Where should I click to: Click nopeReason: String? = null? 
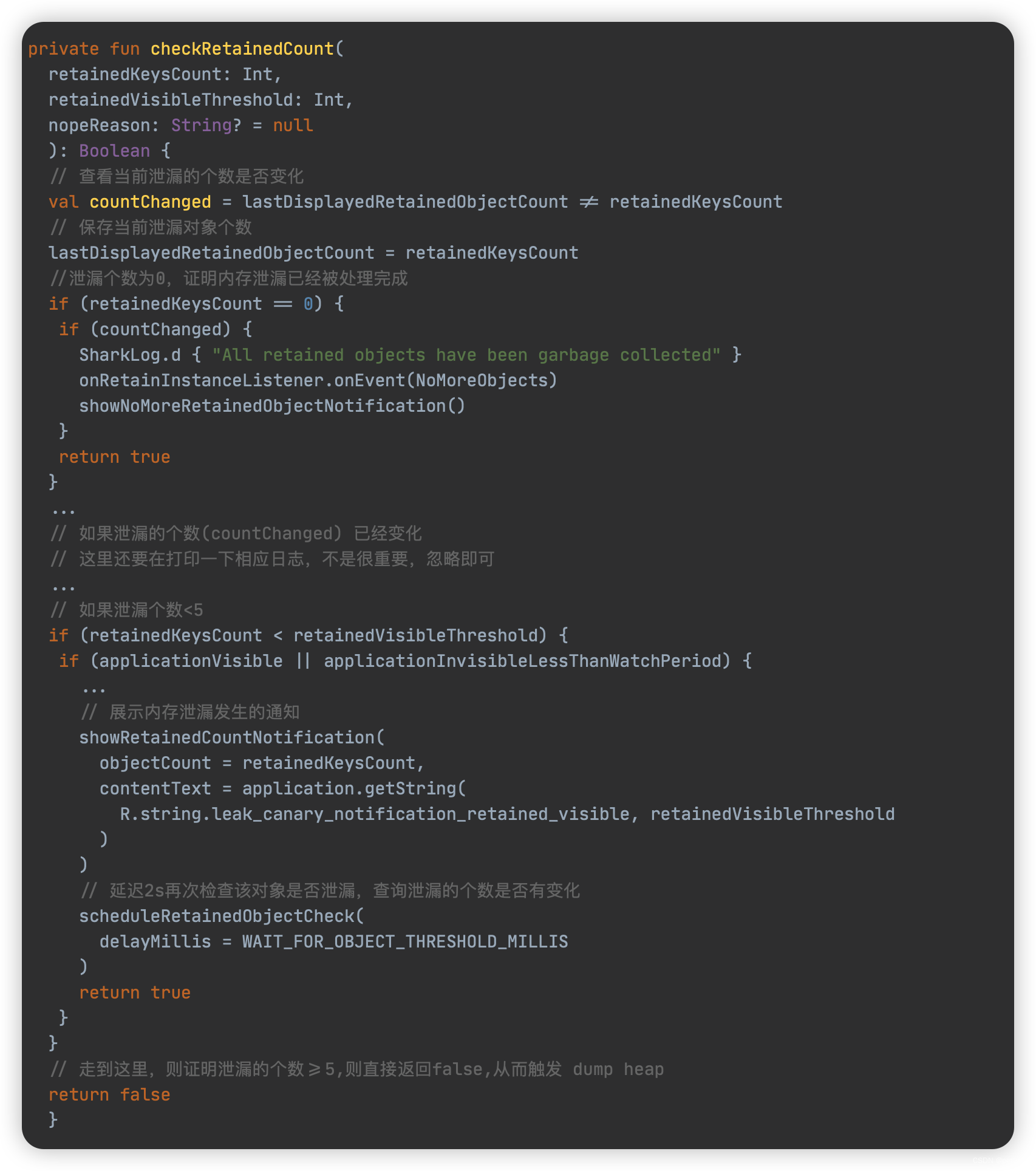(x=181, y=125)
